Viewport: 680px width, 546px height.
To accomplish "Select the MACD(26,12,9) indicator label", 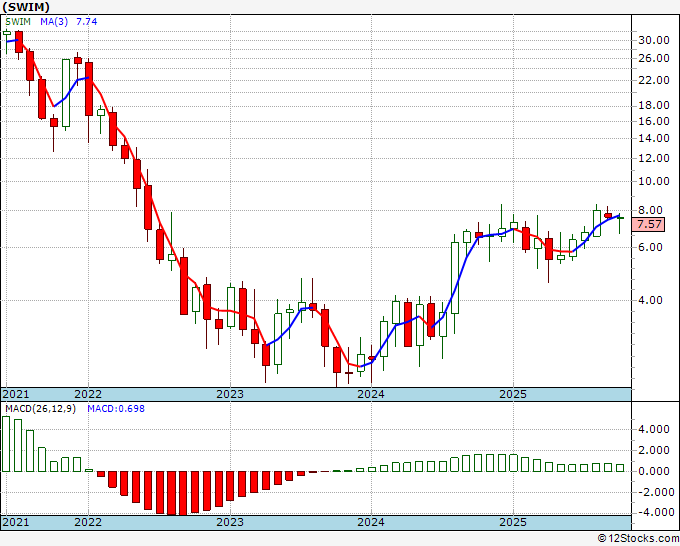I will (x=40, y=409).
